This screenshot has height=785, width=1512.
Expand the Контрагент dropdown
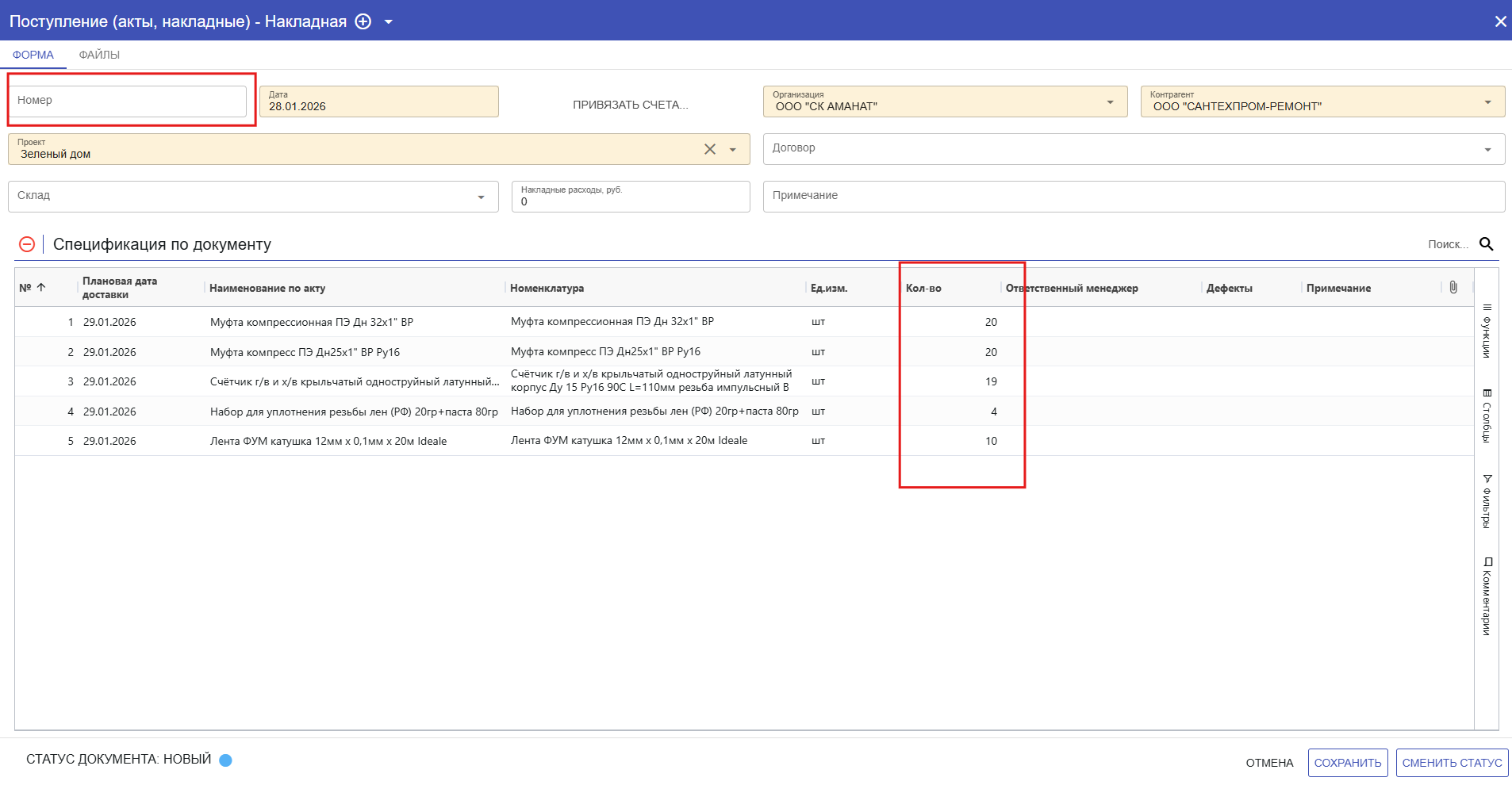(x=1487, y=101)
